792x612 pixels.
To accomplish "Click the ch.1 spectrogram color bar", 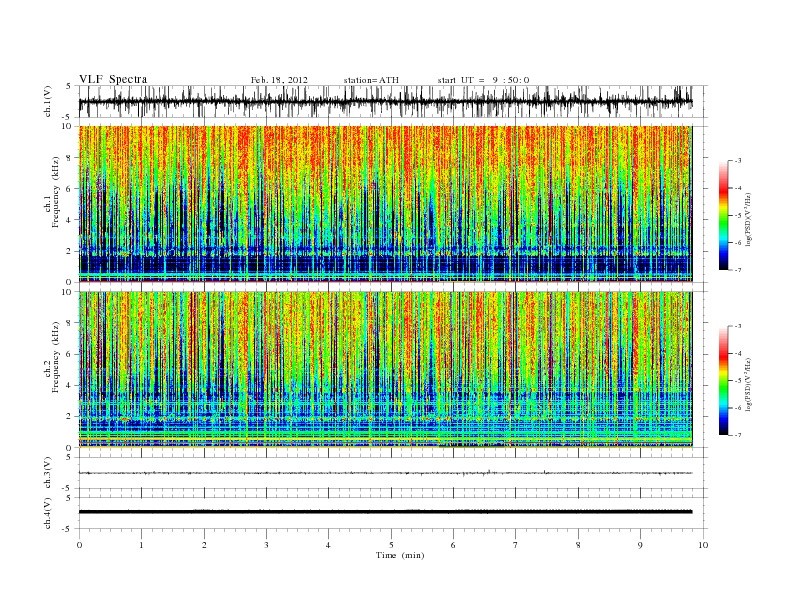I will [x=723, y=216].
